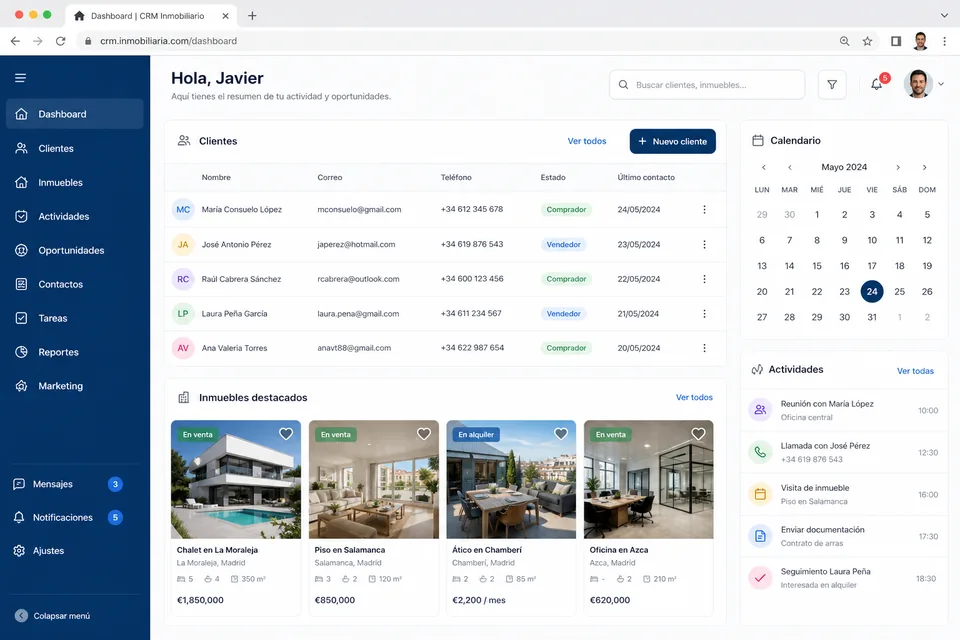Reload the page in the browser
The width and height of the screenshot is (960, 640).
tap(60, 41)
